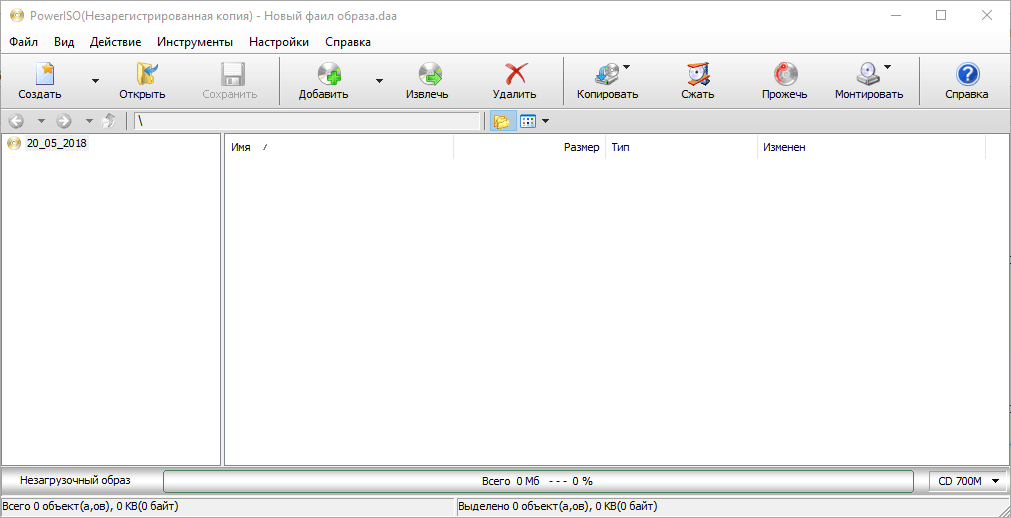Click the Незагрузочный образ button
The width and height of the screenshot is (1011, 518).
point(75,481)
